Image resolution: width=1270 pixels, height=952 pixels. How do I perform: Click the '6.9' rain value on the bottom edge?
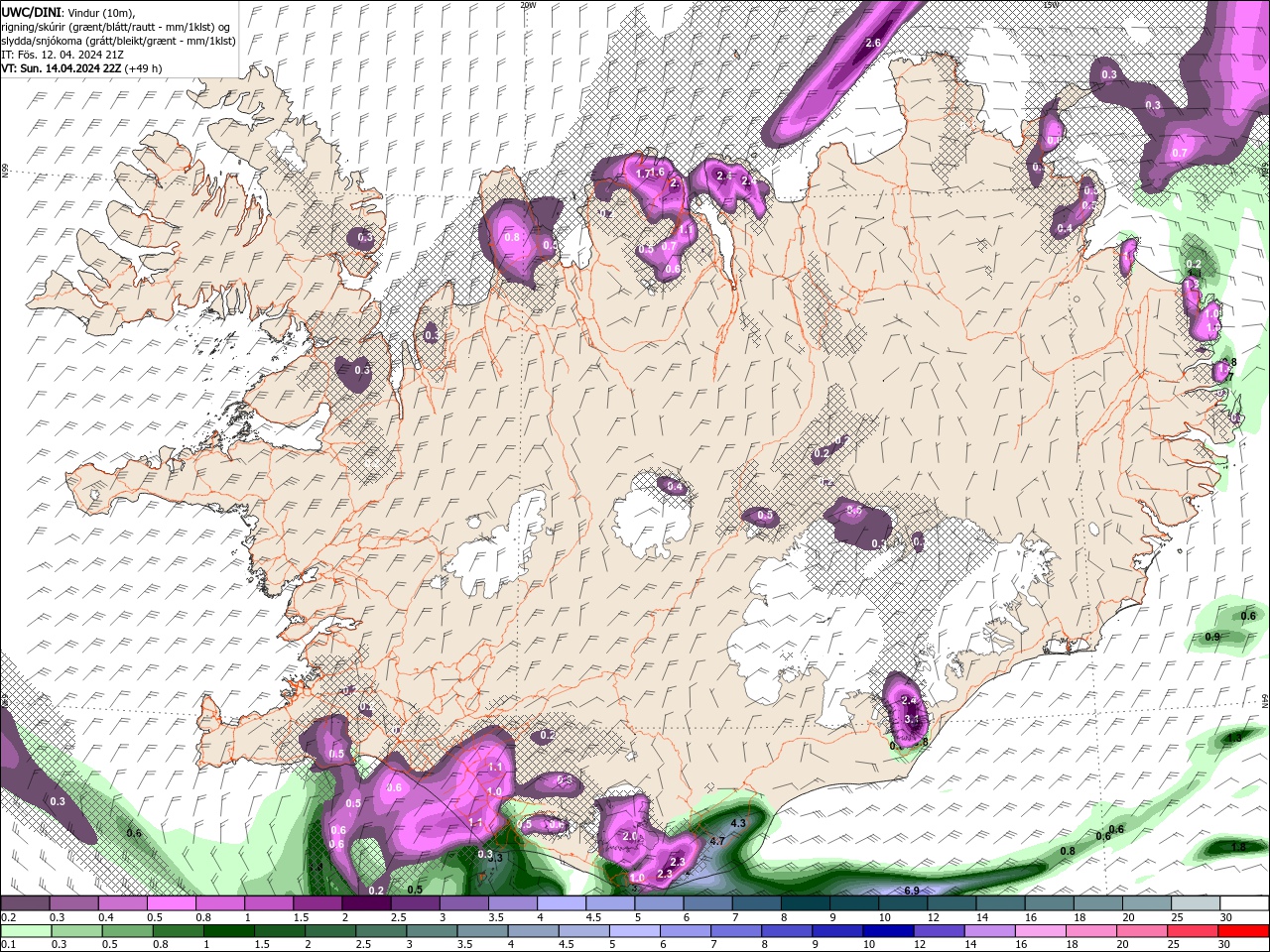pyautogui.click(x=912, y=891)
